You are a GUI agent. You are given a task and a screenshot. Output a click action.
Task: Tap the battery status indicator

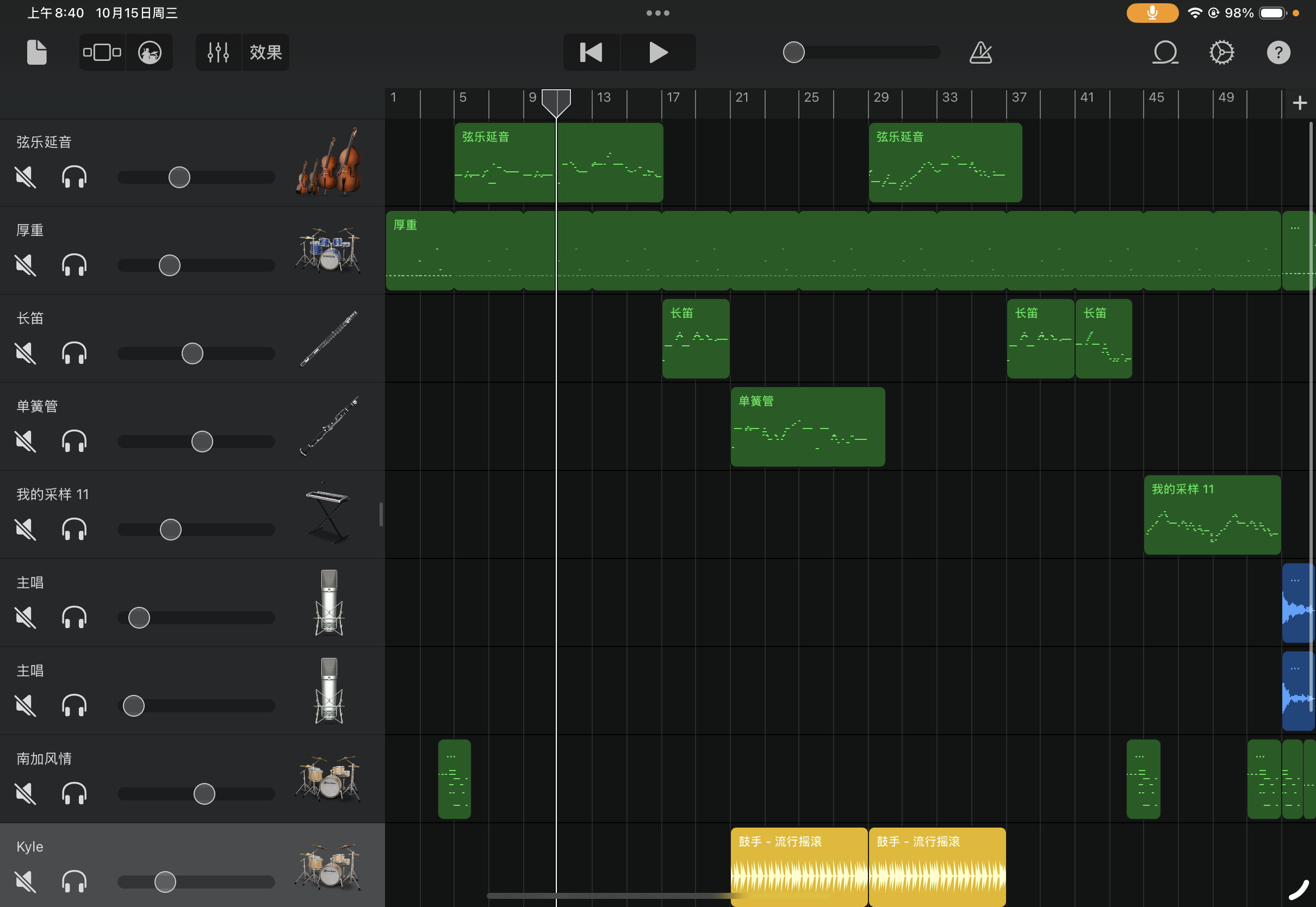coord(1272,13)
